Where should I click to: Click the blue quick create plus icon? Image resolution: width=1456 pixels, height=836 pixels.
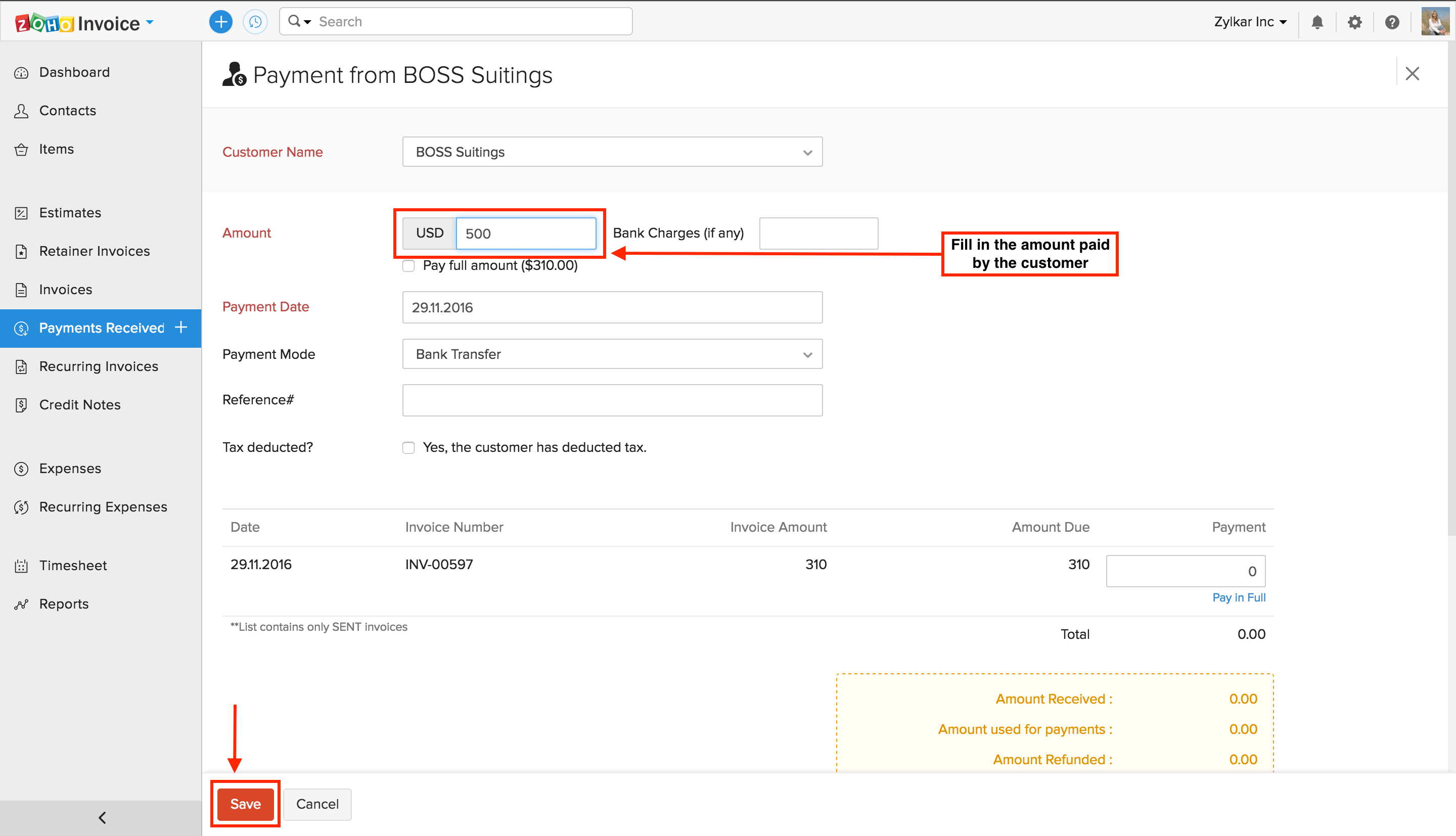point(220,22)
